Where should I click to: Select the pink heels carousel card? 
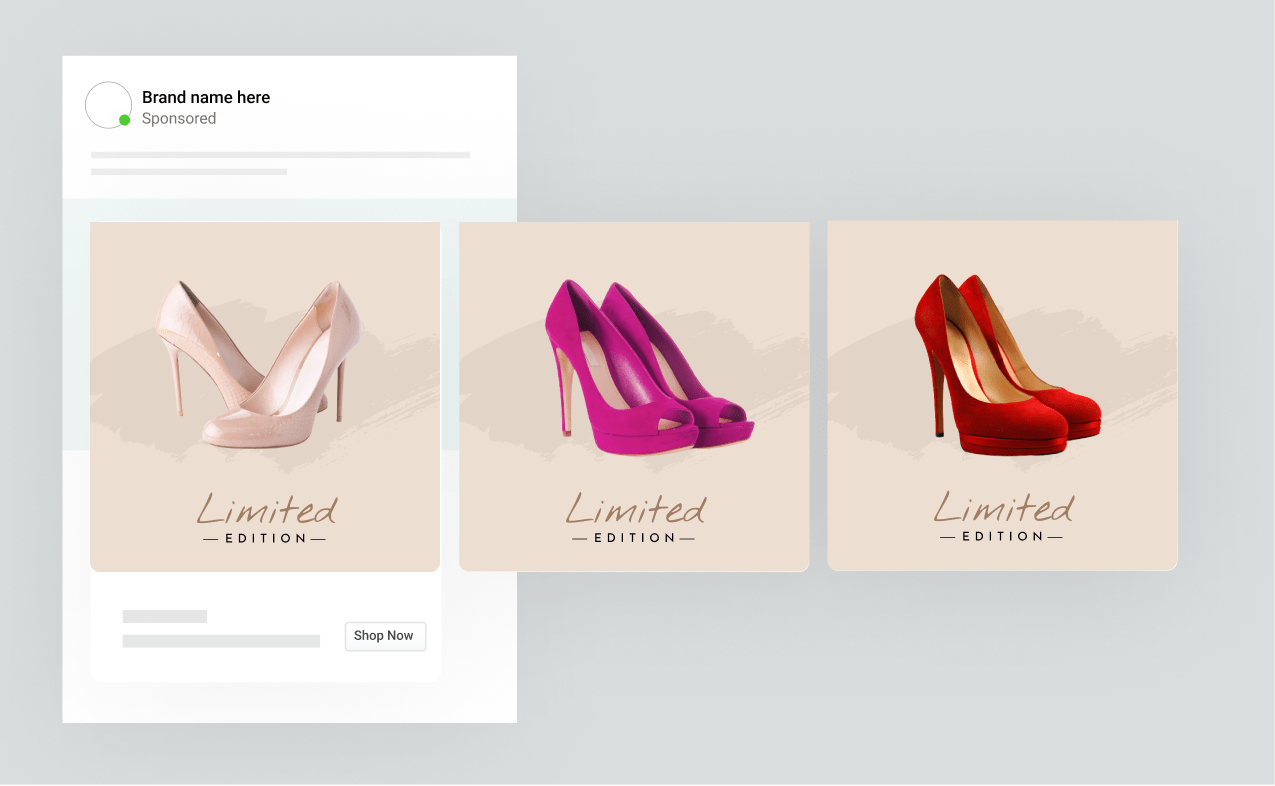click(x=264, y=394)
